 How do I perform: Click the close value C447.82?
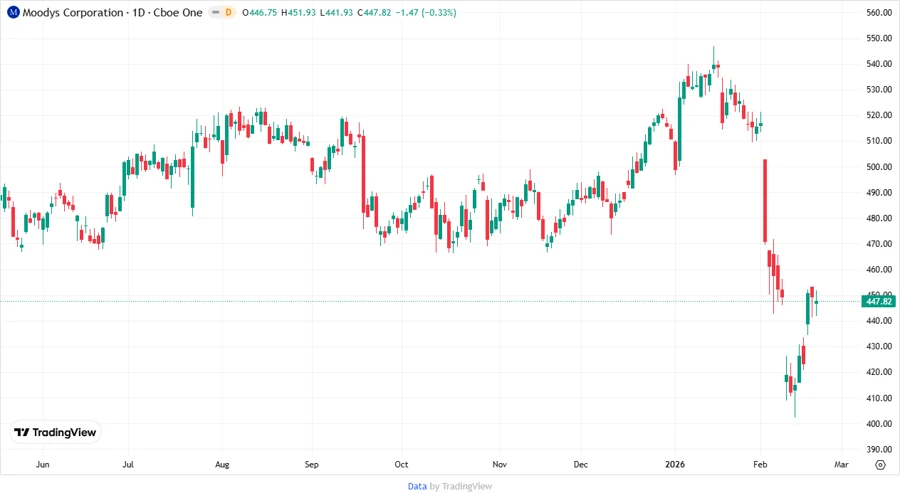tap(374, 13)
